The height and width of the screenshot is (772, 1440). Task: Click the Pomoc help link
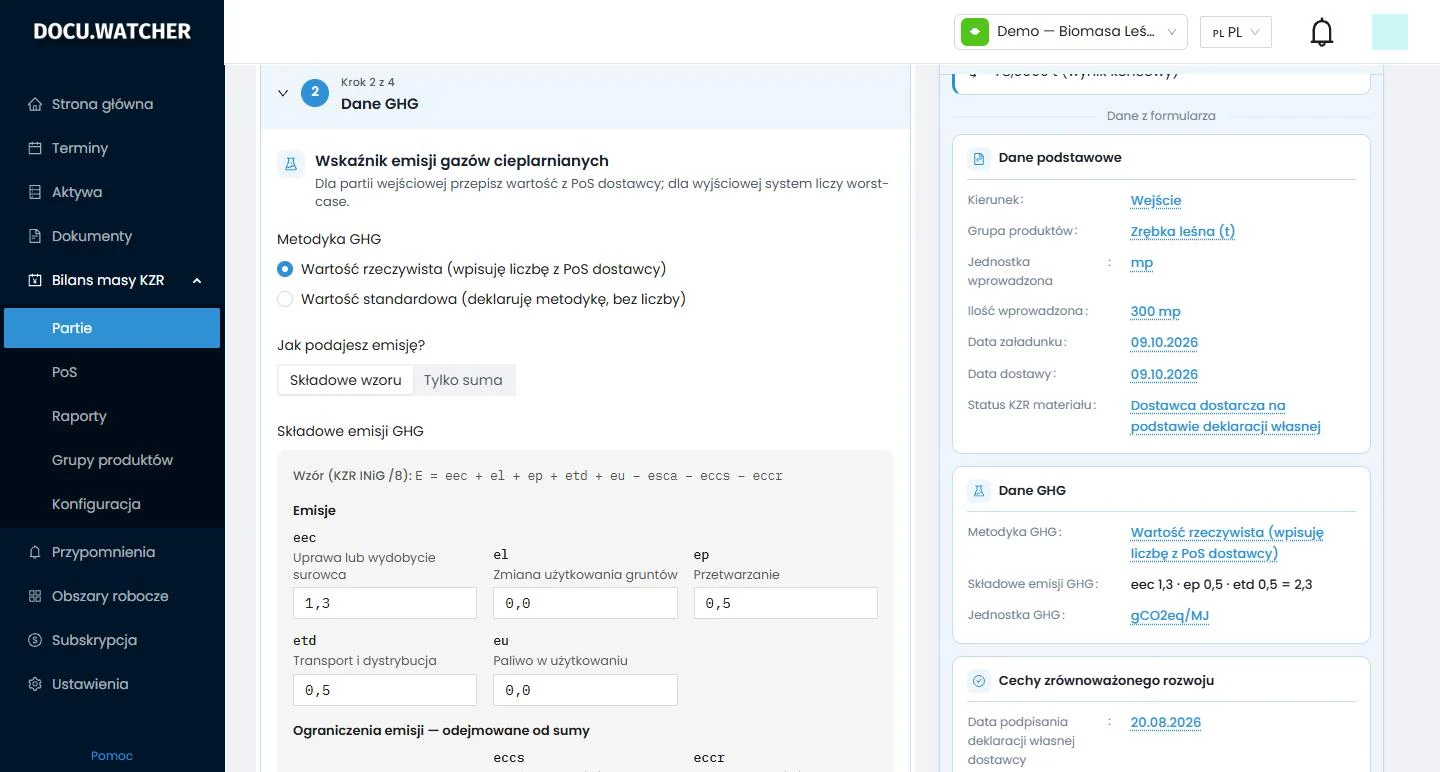[112, 756]
